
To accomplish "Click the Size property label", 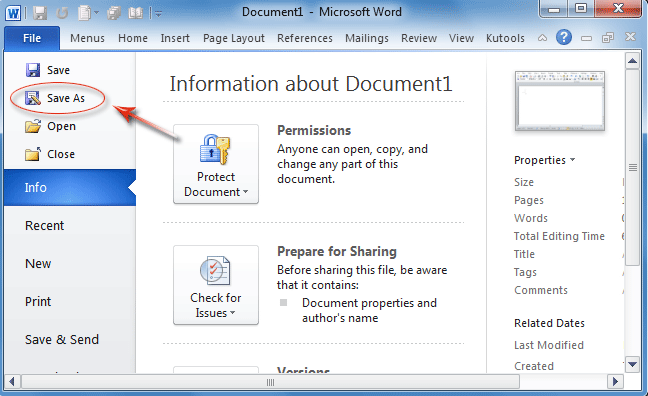I will pos(524,182).
